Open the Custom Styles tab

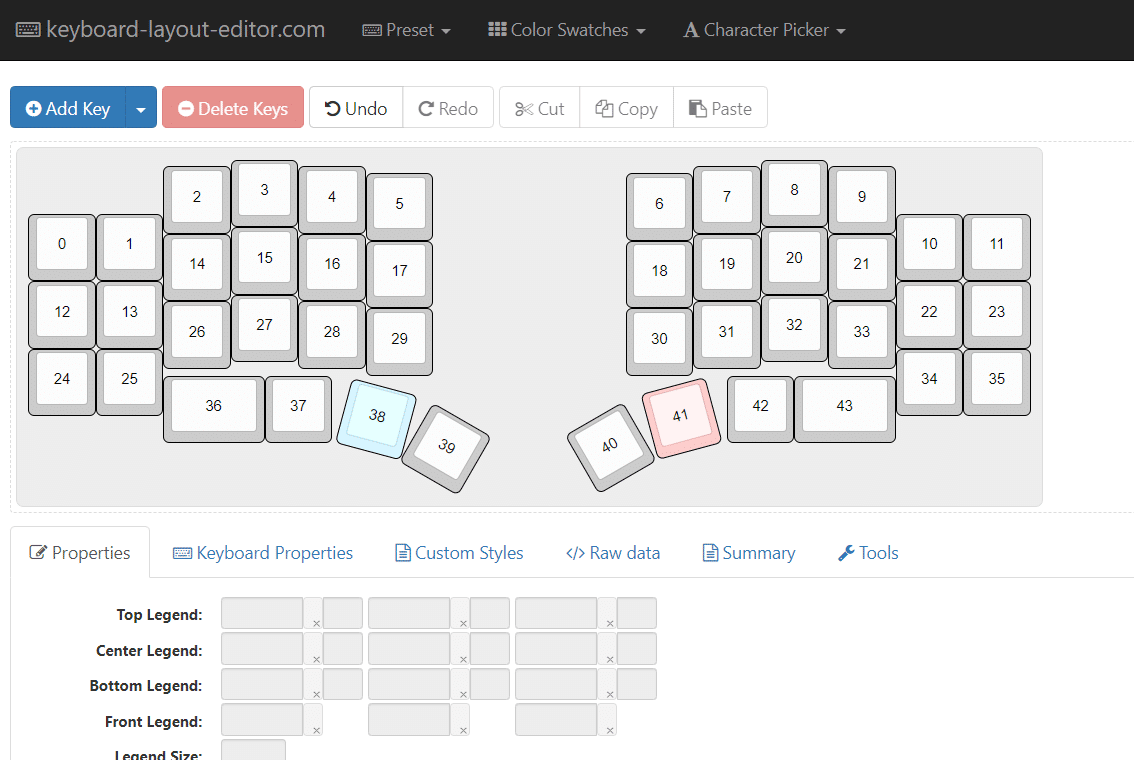point(459,552)
